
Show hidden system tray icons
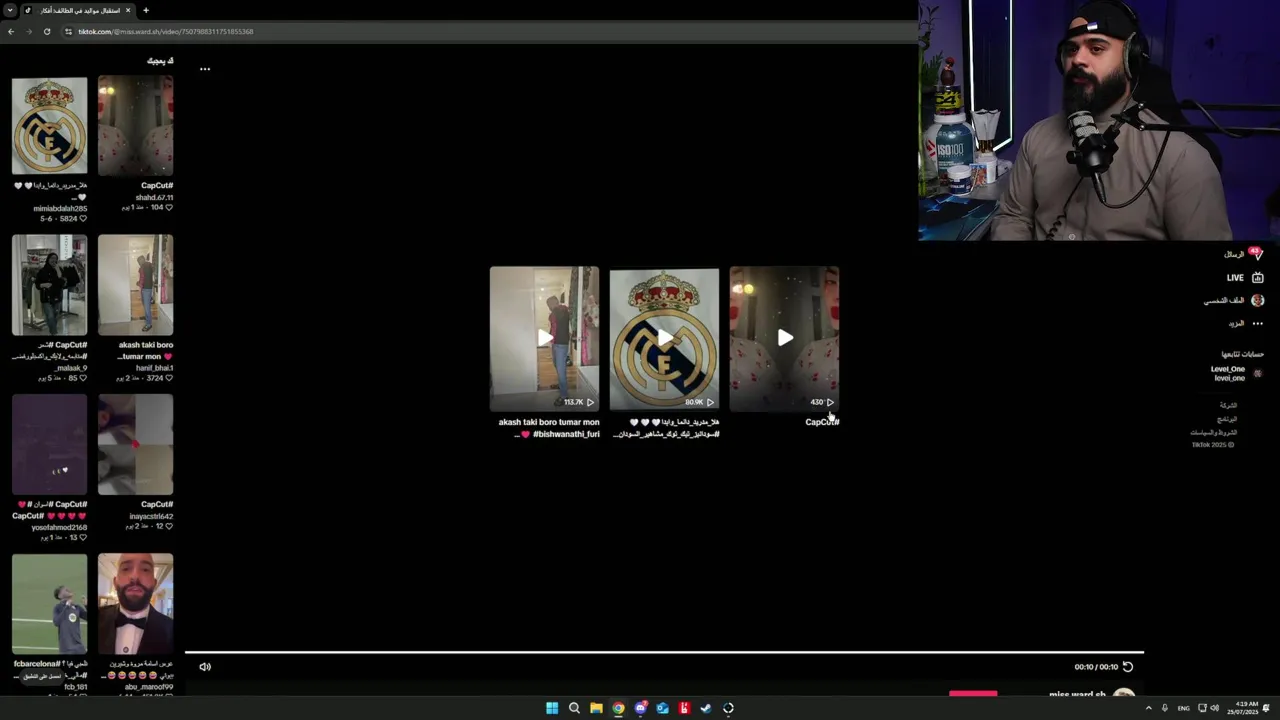click(1148, 708)
